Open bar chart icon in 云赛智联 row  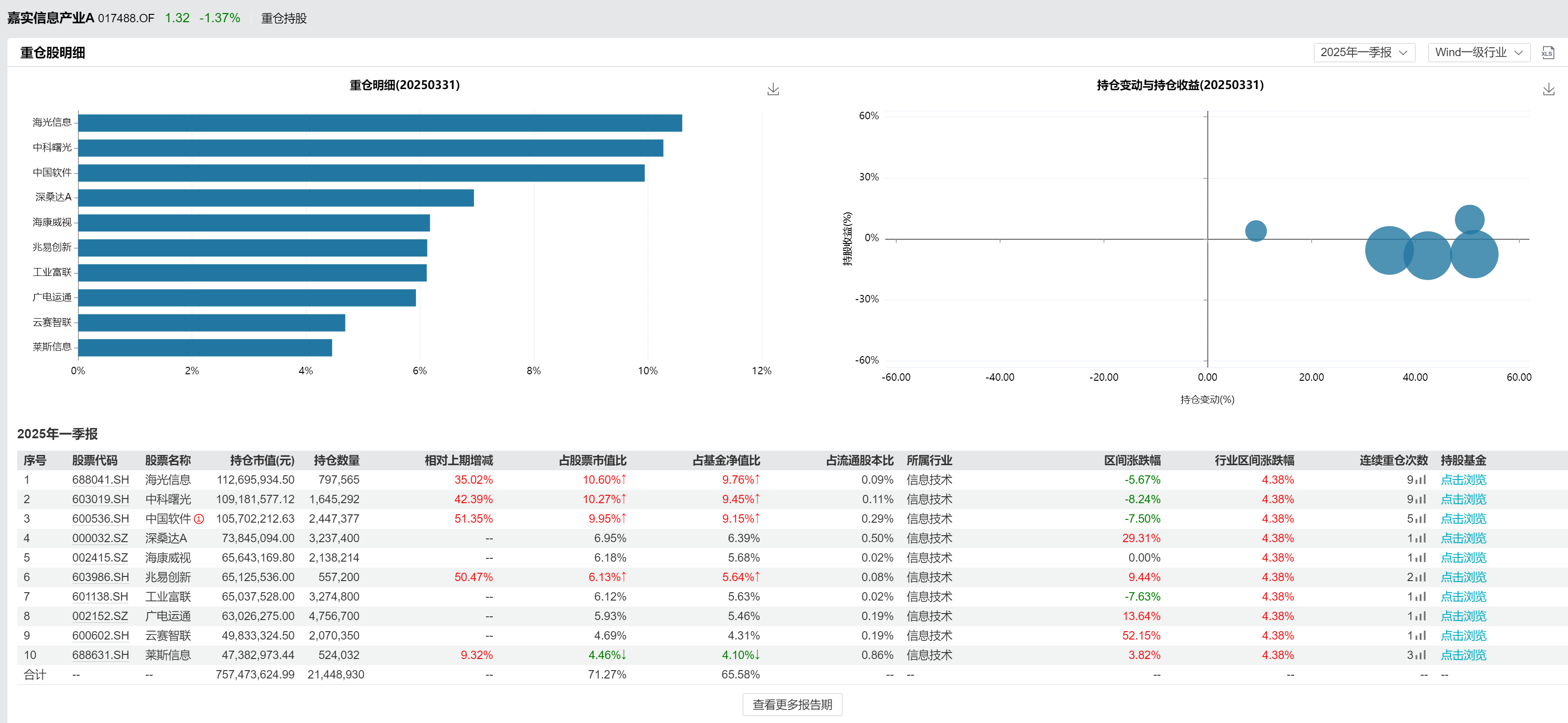[1421, 636]
